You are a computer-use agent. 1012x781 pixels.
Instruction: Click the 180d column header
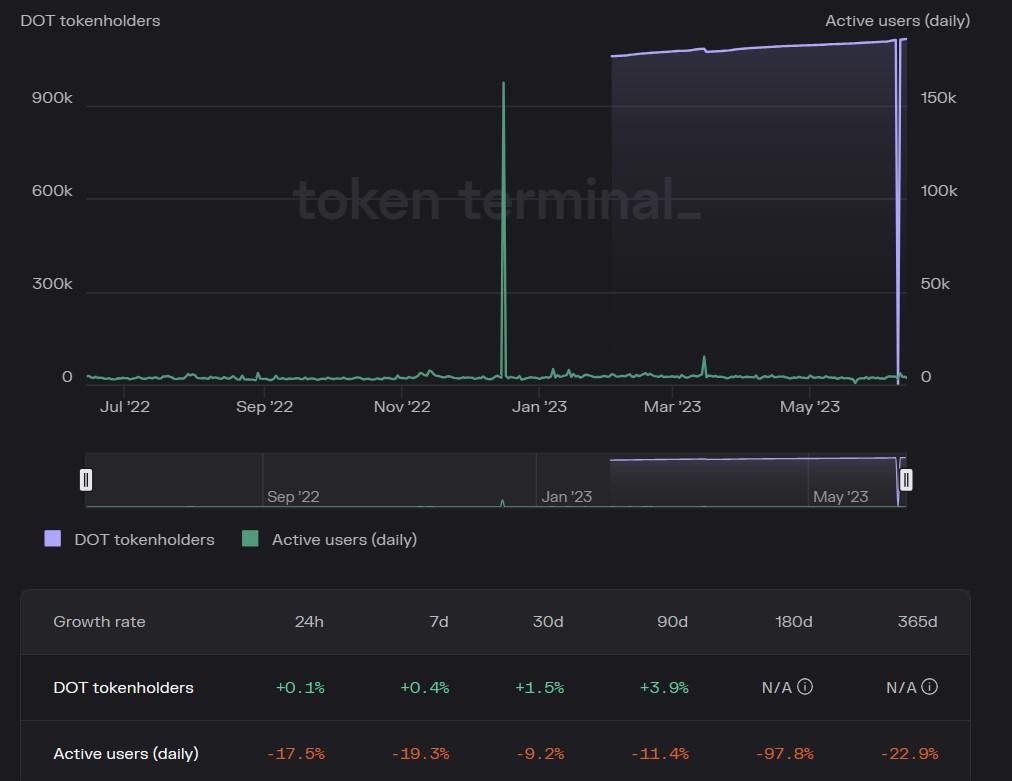[x=793, y=622]
